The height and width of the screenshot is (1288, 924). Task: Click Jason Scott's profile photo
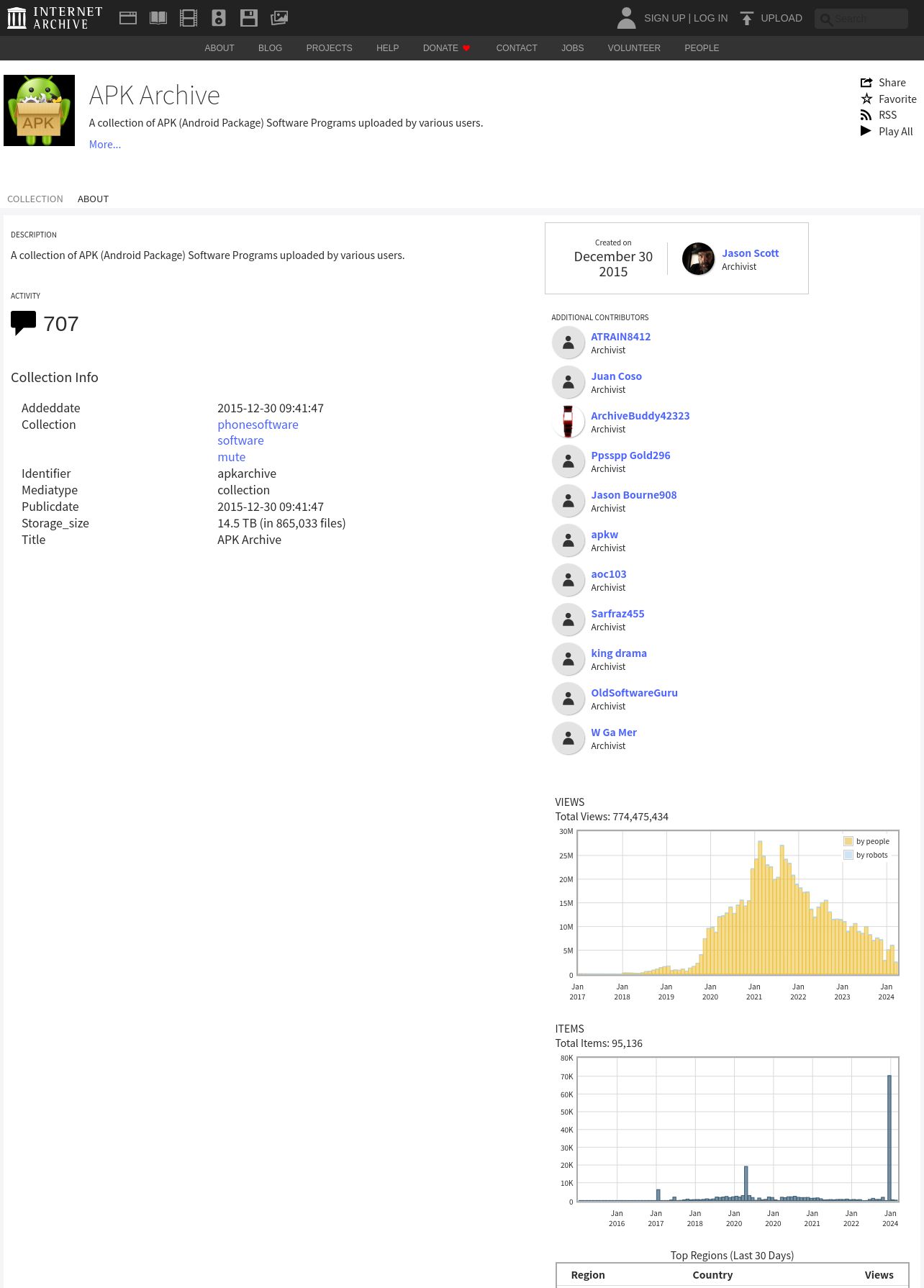pos(698,259)
